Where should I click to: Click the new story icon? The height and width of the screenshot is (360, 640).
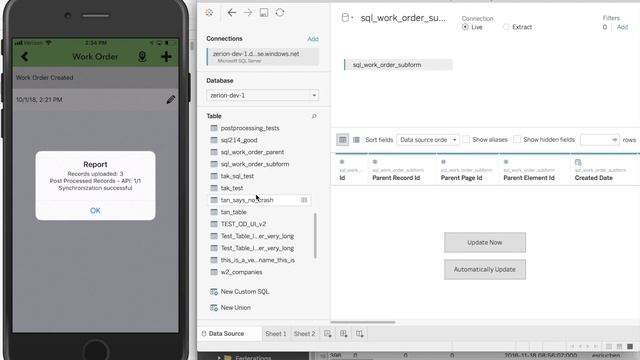[360, 334]
